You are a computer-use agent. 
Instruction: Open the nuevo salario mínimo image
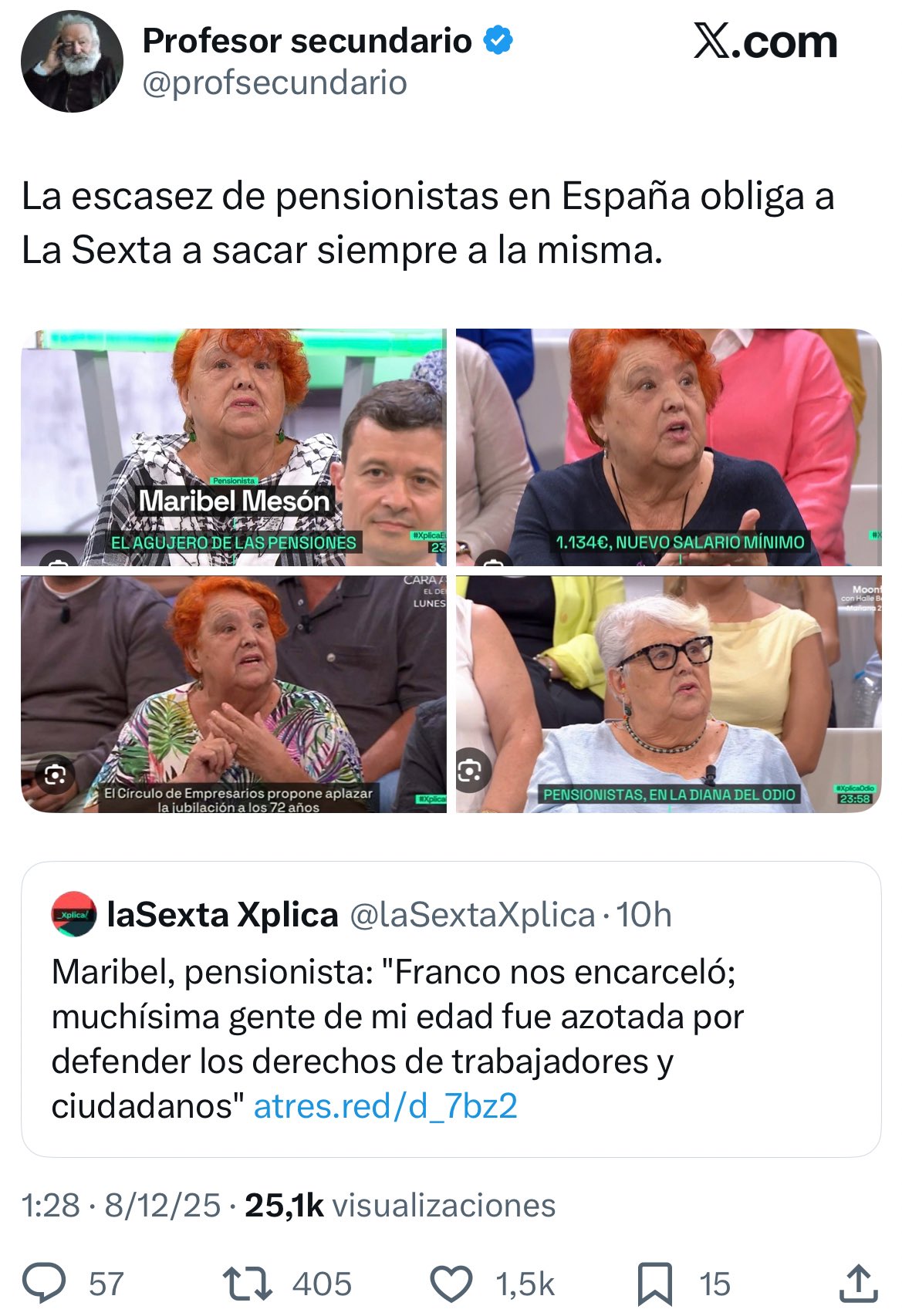point(668,447)
